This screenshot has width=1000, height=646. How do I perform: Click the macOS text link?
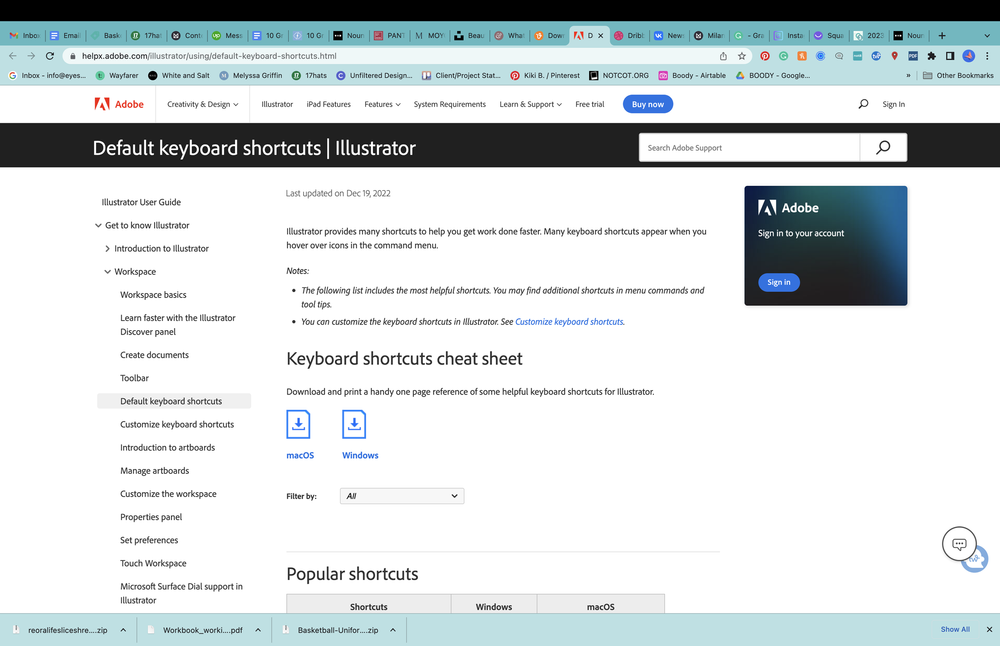click(300, 455)
